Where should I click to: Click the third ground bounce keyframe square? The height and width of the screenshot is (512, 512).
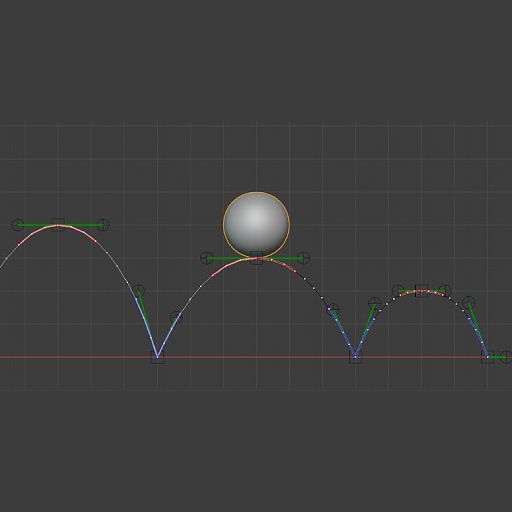pos(488,357)
